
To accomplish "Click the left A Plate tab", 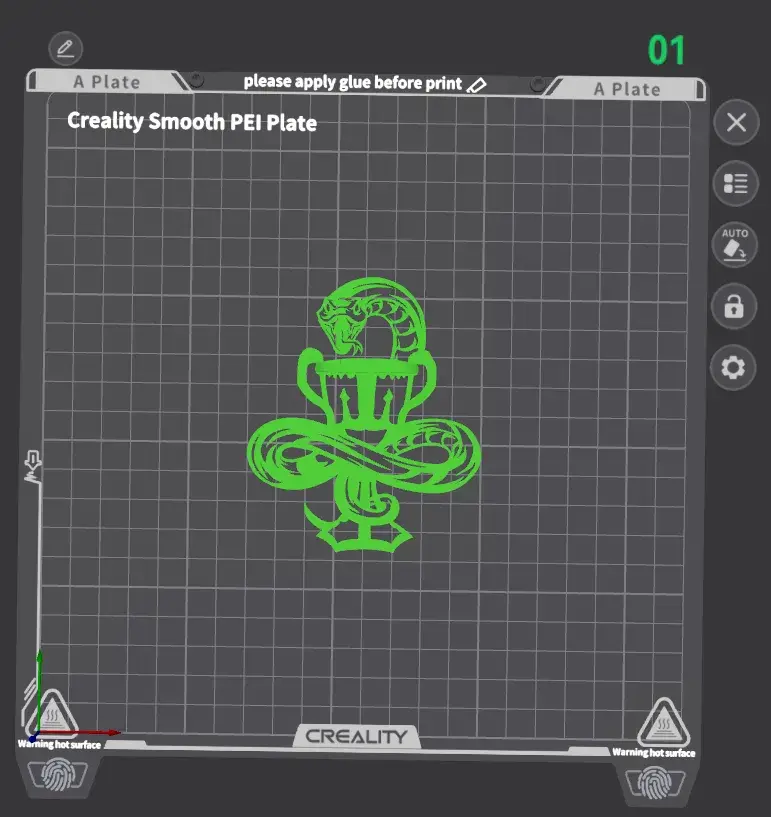I will coord(106,82).
